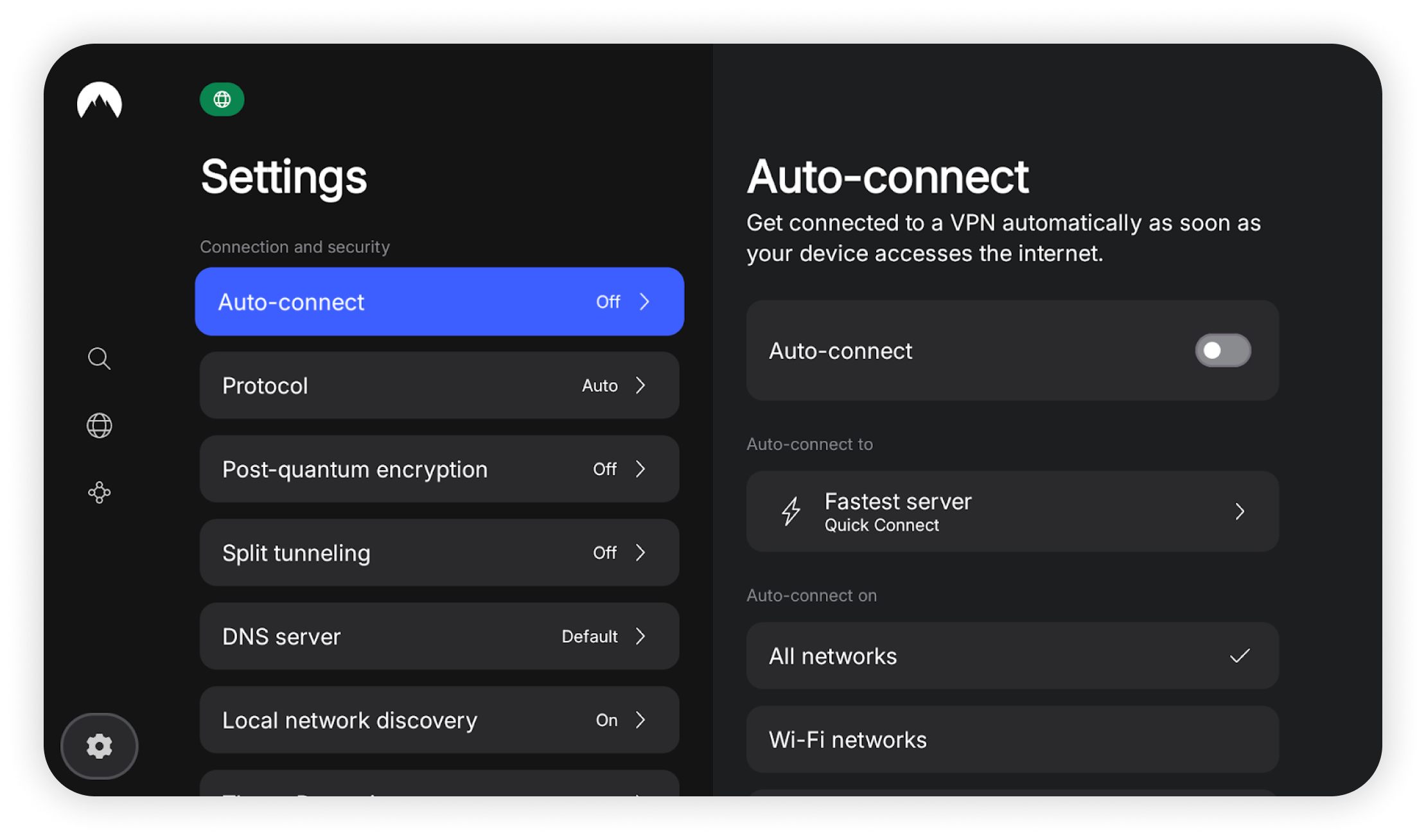Open Post-quantum encryption settings
Screen dimensions: 1426x840
pyautogui.click(x=439, y=469)
